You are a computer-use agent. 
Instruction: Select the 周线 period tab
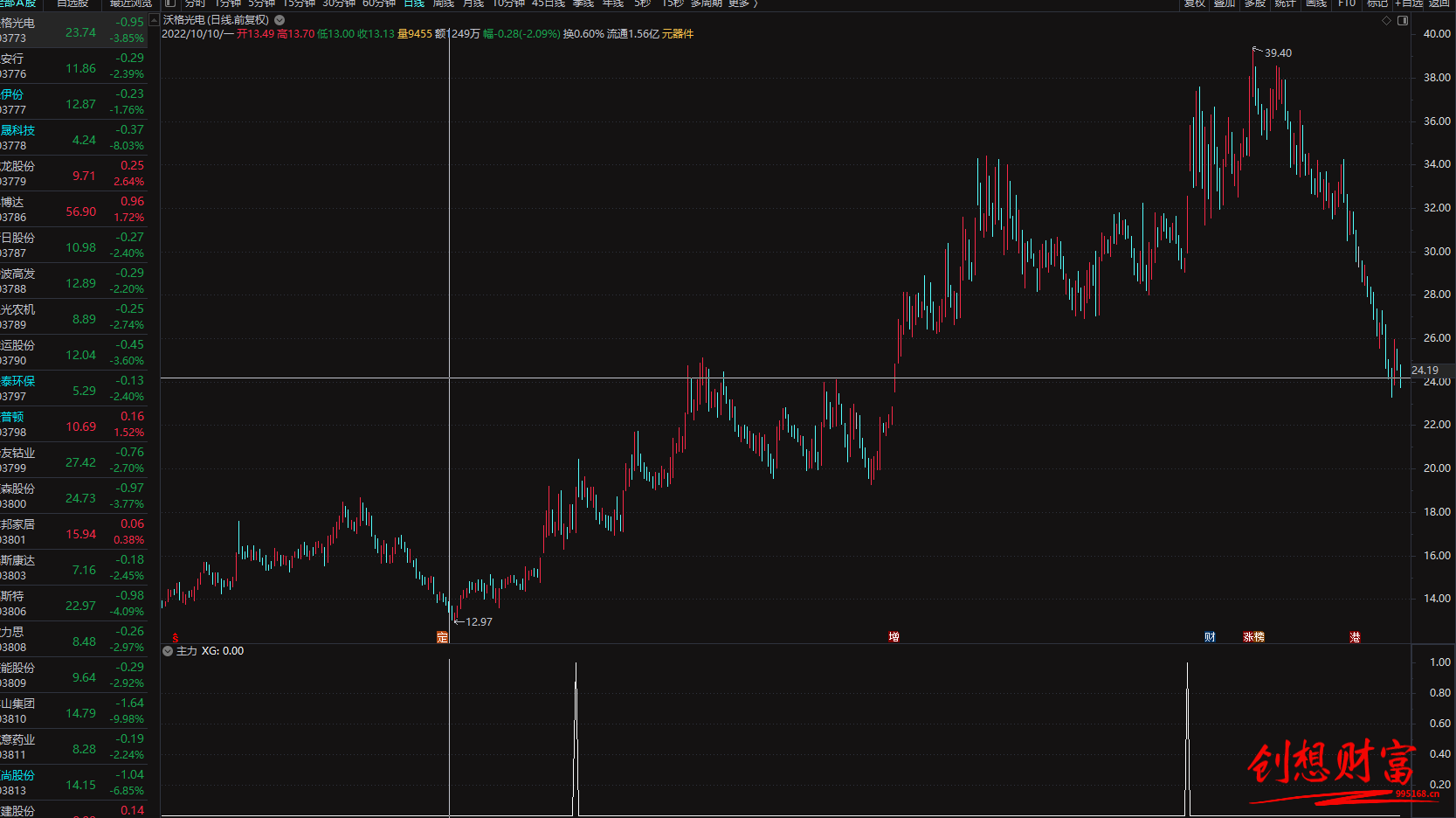click(444, 3)
